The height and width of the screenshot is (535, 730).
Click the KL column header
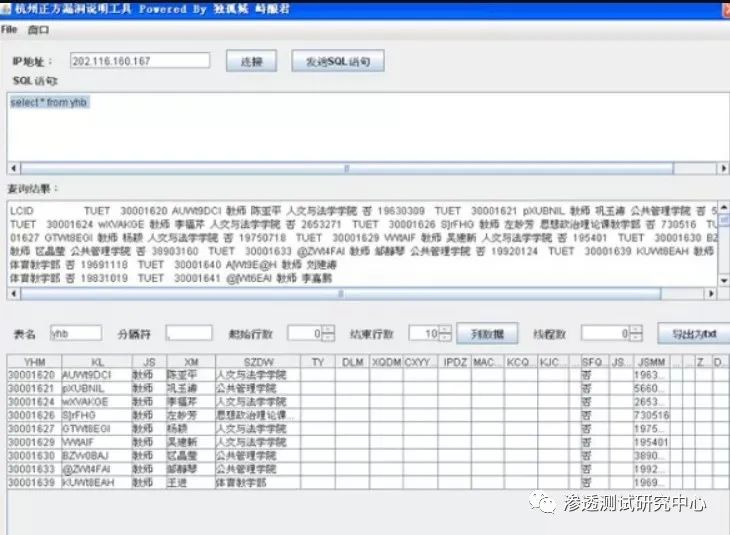(x=97, y=362)
